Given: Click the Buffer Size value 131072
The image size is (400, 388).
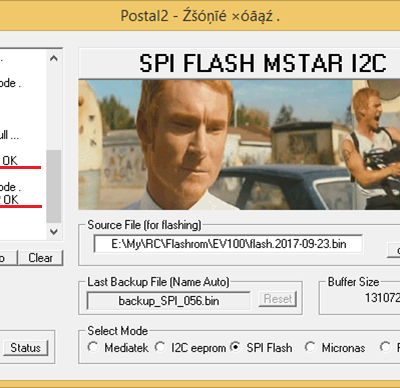Looking at the screenshot, I should [382, 298].
